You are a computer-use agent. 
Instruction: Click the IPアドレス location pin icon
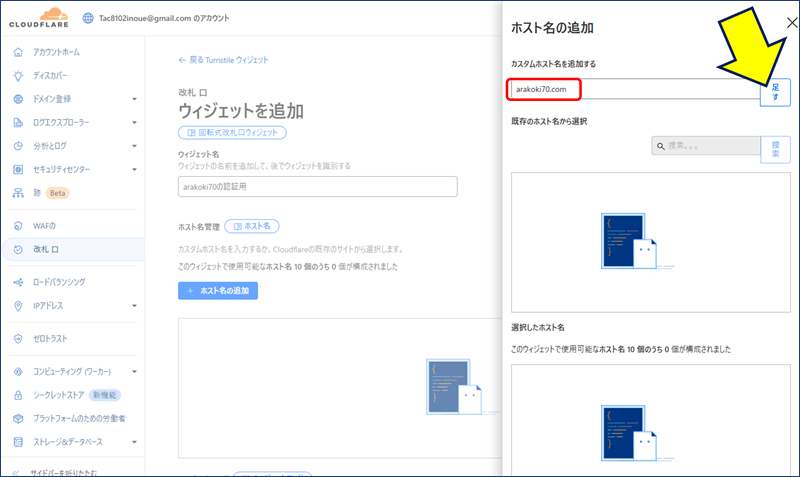click(18, 306)
